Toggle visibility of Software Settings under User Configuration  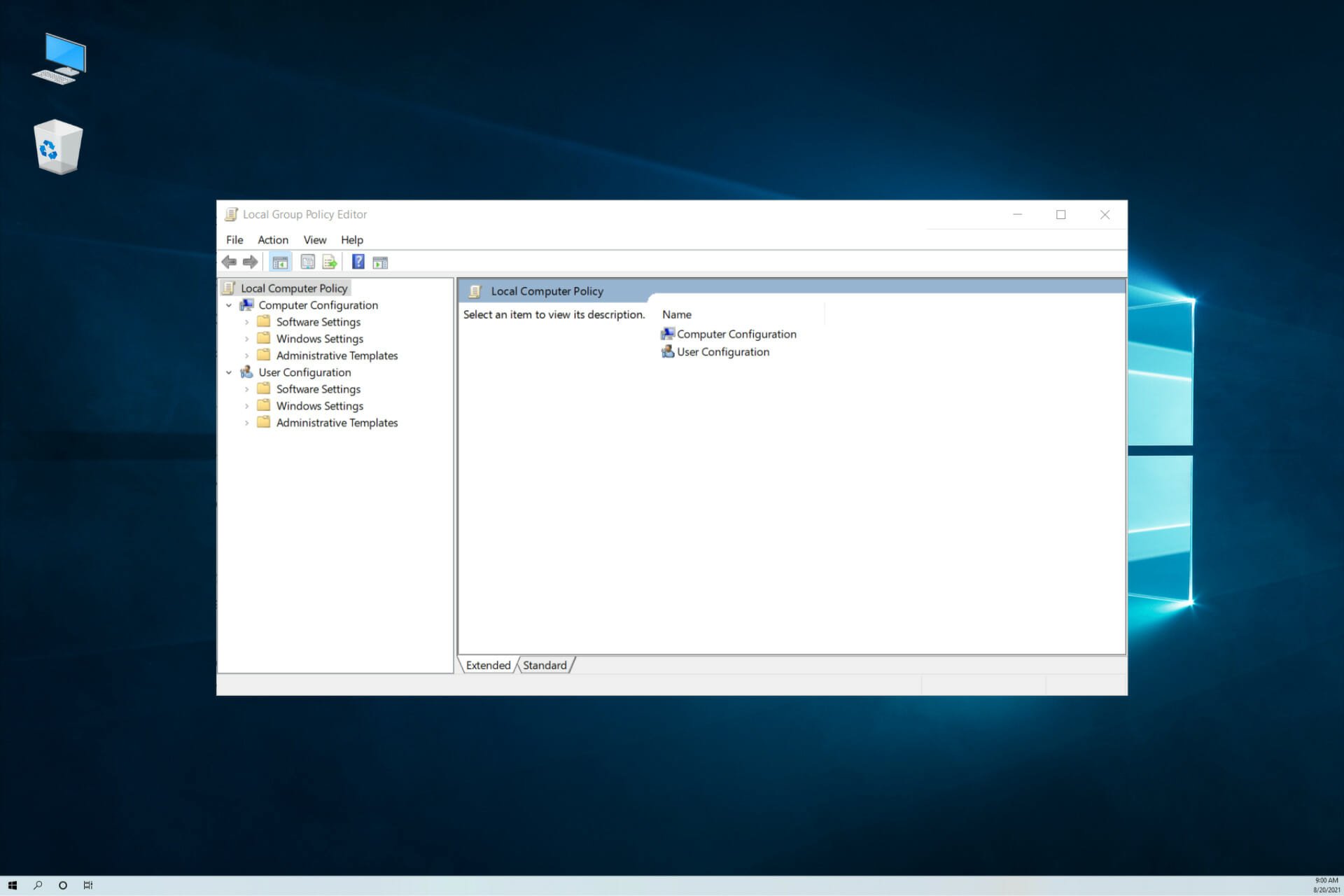pos(247,388)
